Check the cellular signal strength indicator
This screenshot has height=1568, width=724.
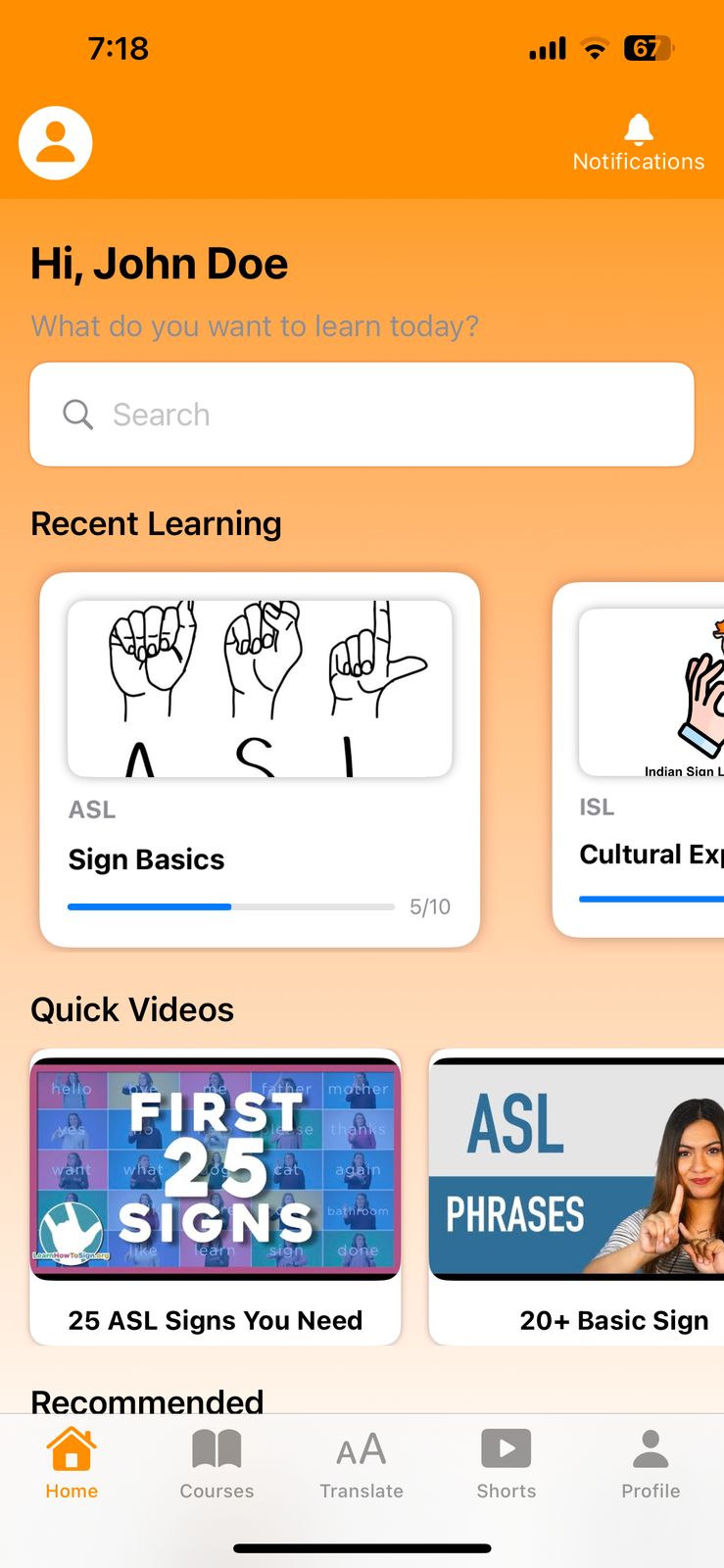tap(548, 48)
